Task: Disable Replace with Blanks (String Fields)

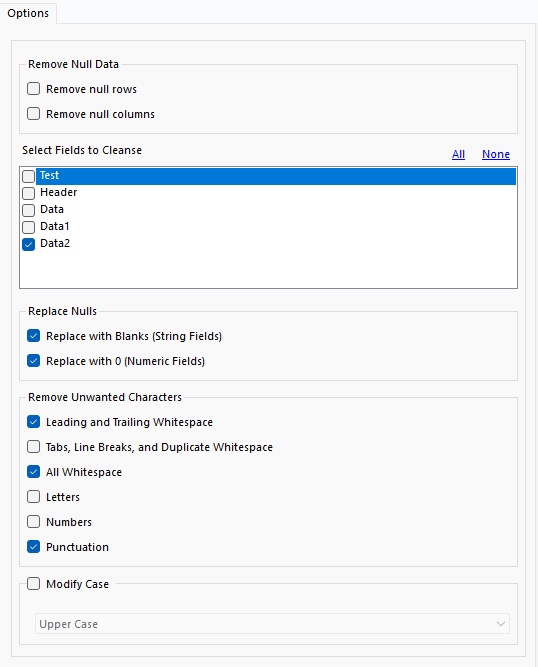Action: click(34, 336)
